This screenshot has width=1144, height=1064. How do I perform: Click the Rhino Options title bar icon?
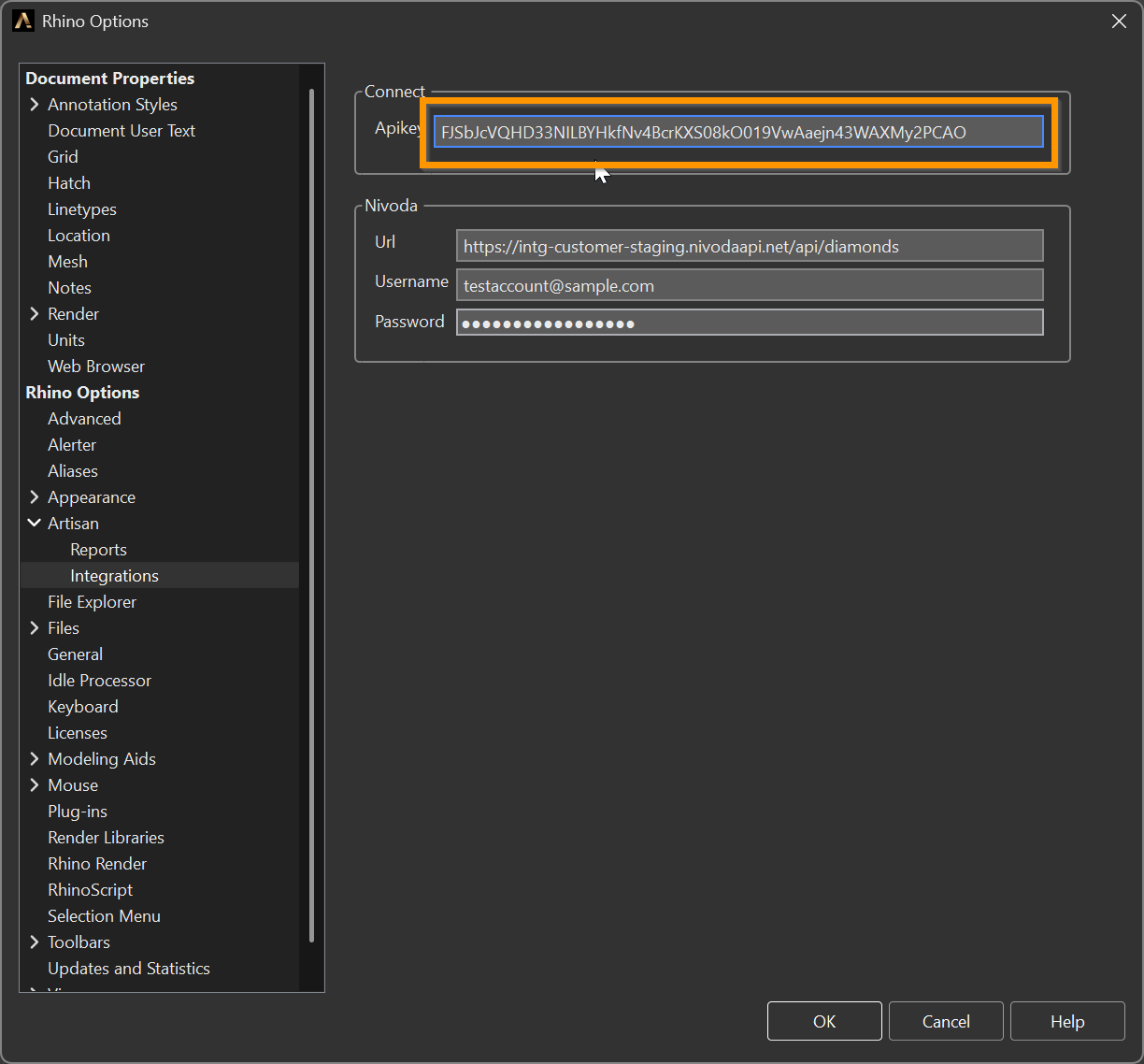[23, 21]
